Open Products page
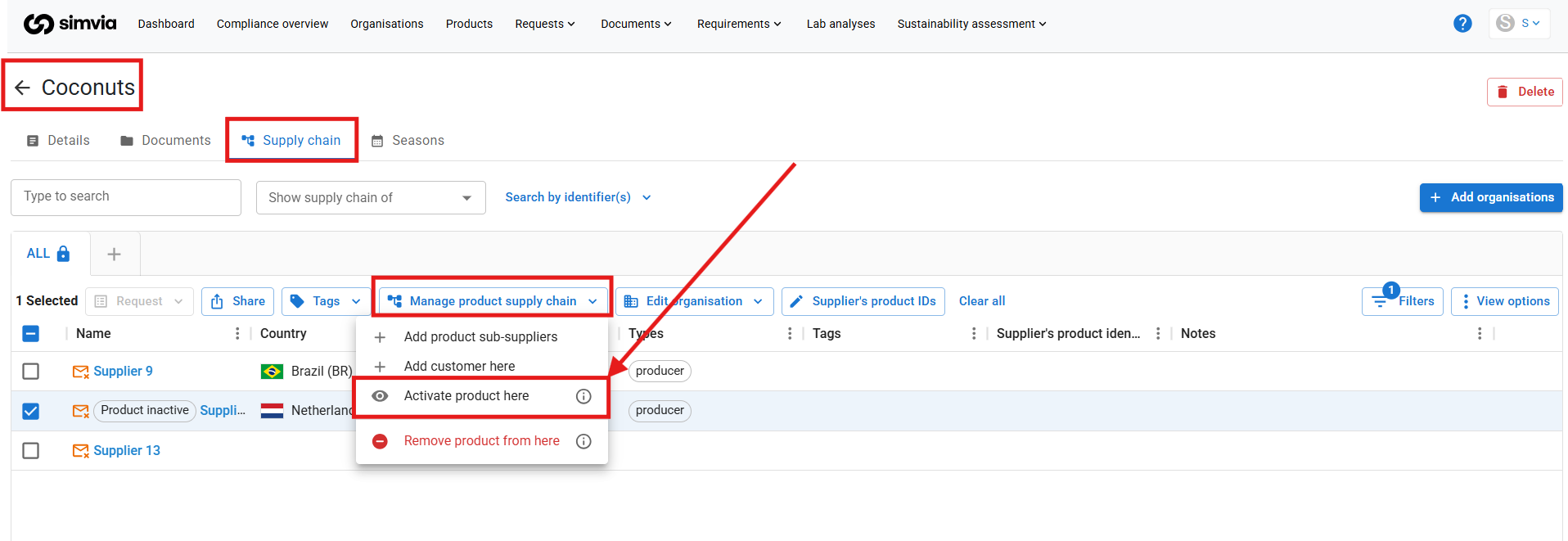The height and width of the screenshot is (541, 1568). [469, 24]
